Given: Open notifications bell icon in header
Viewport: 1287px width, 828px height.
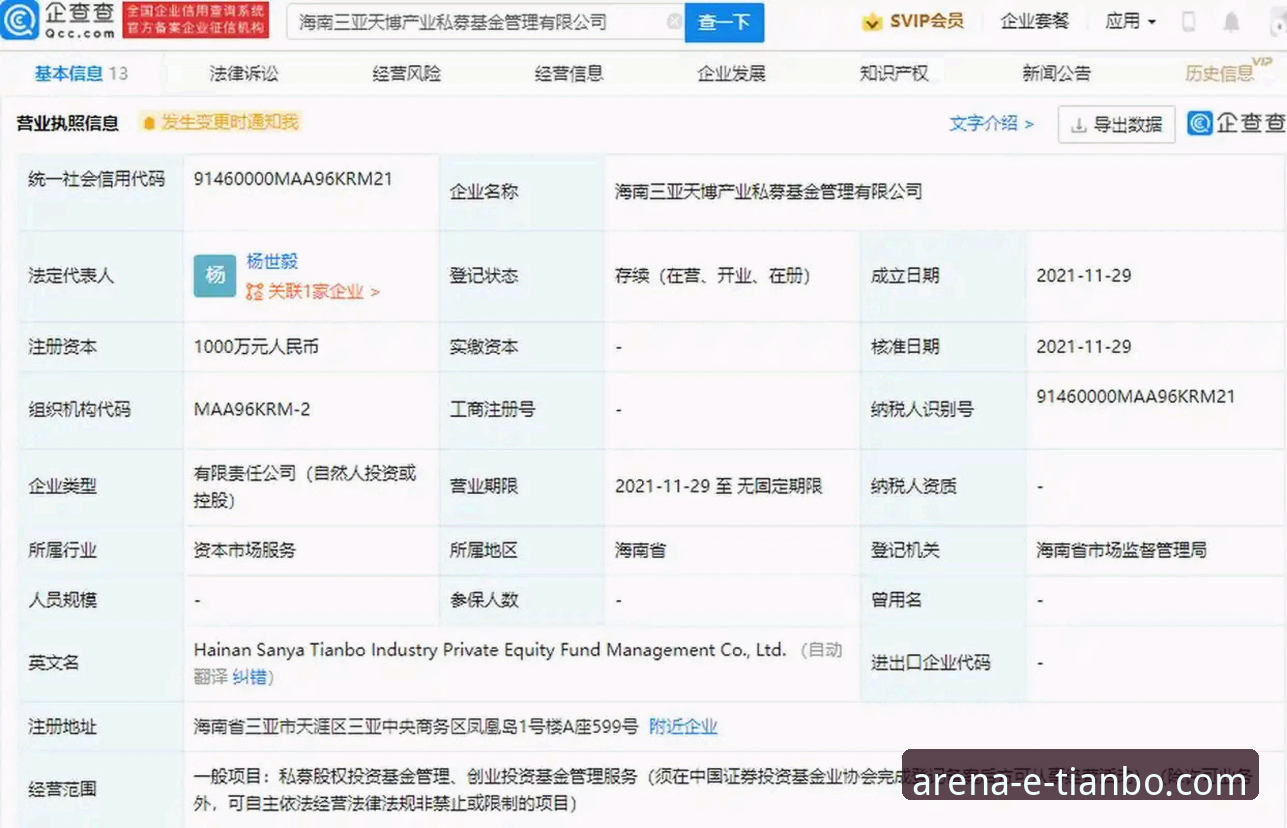Looking at the screenshot, I should coord(1231,21).
